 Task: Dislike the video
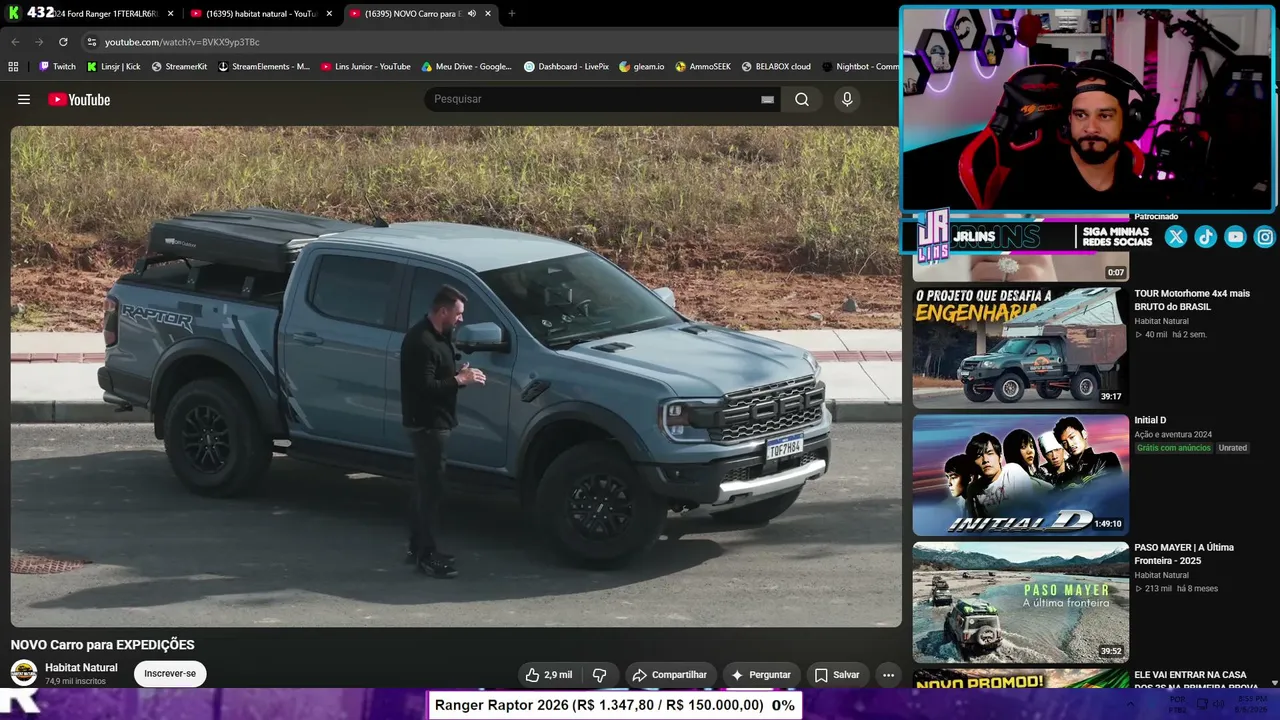pyautogui.click(x=600, y=675)
